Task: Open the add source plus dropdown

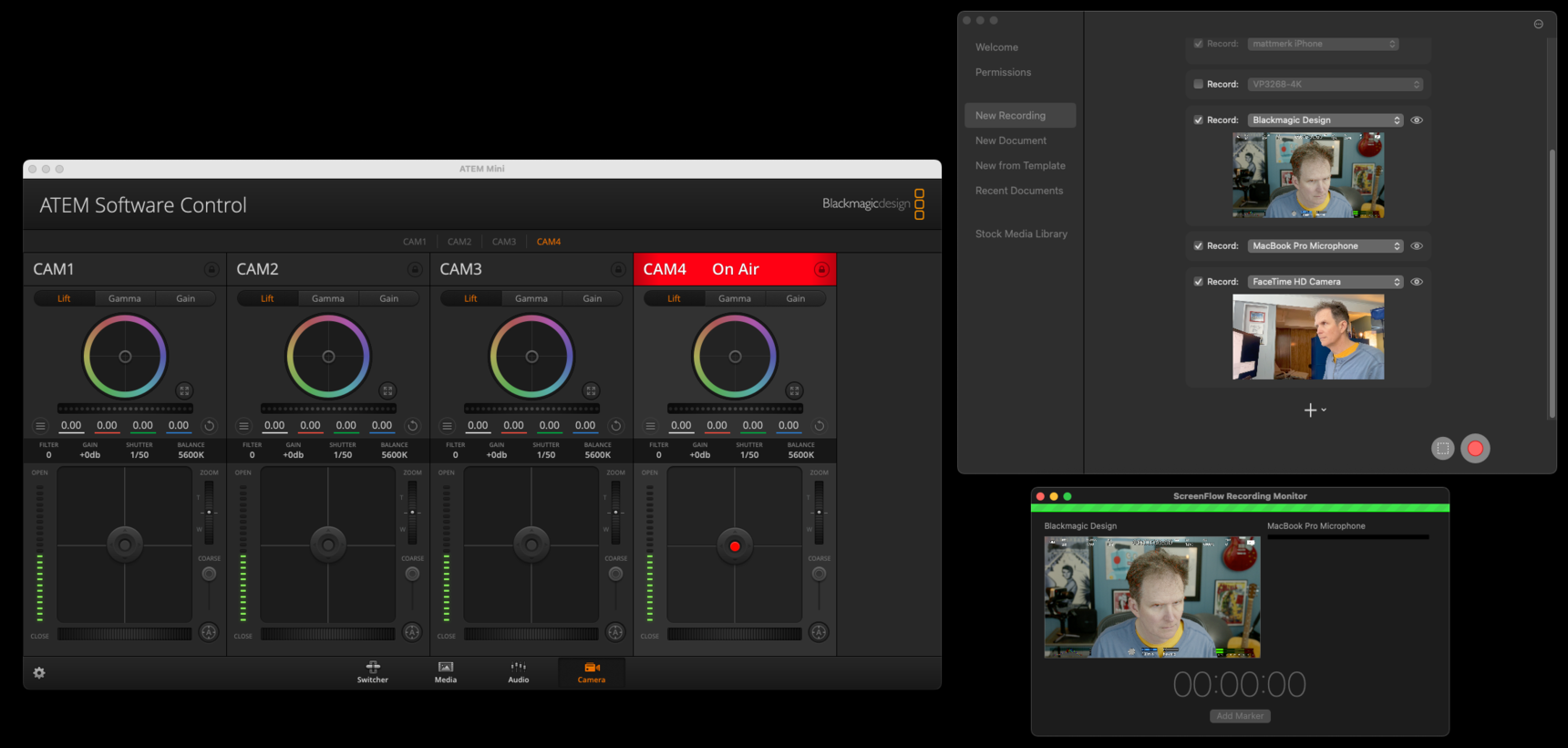Action: [x=1315, y=410]
